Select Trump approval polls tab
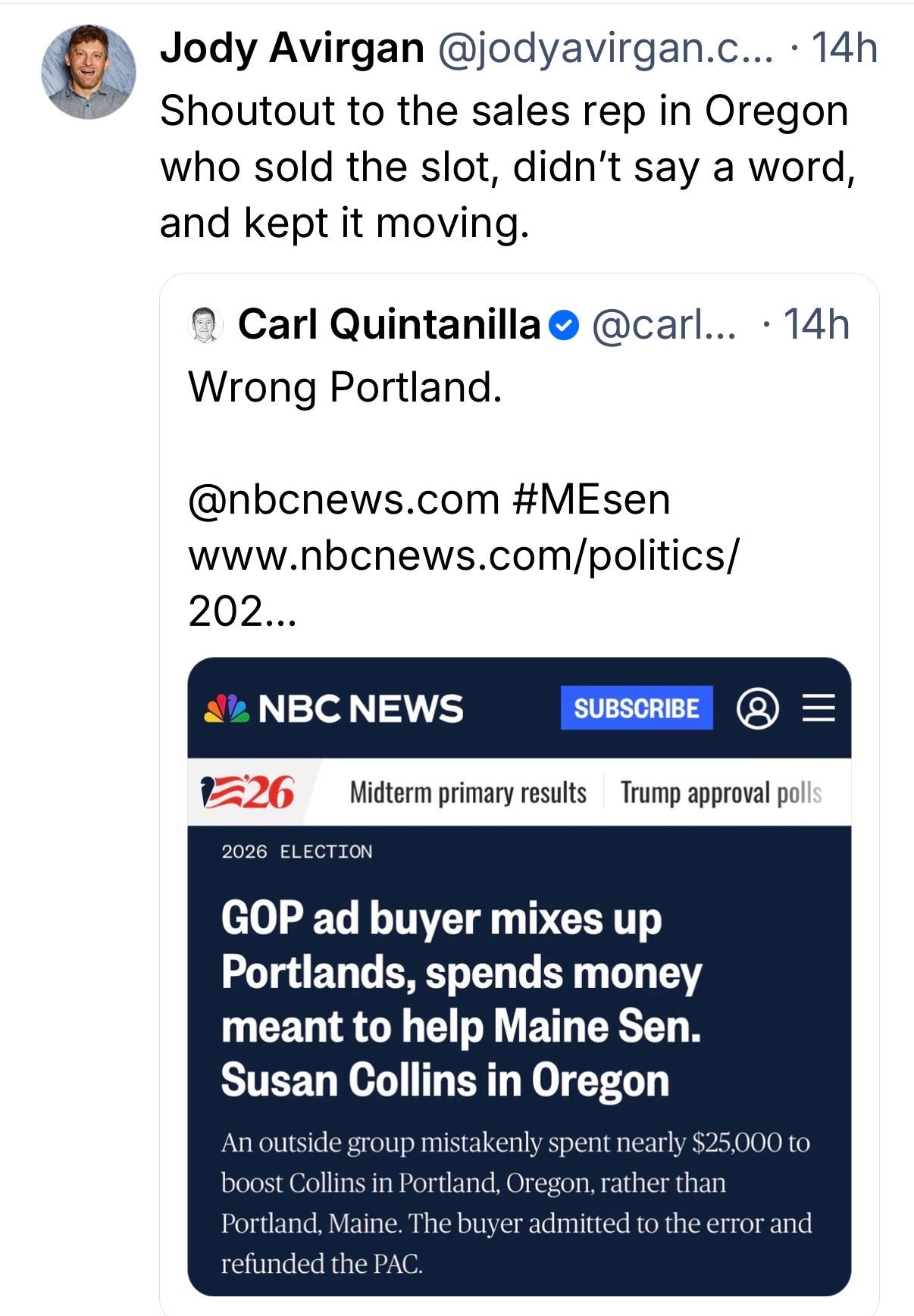The width and height of the screenshot is (914, 1316). 721,793
